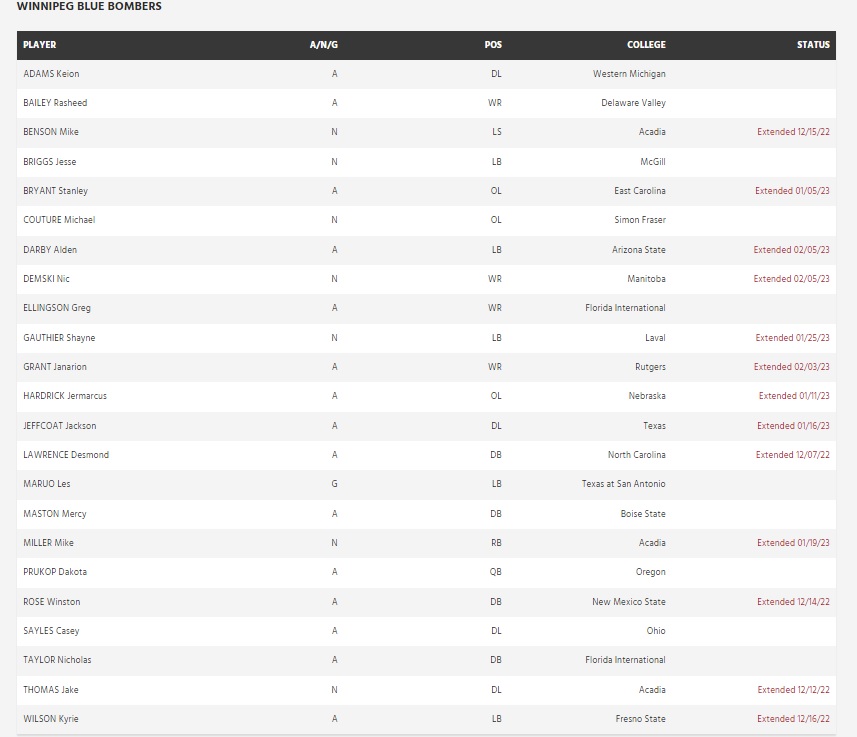The width and height of the screenshot is (857, 737).
Task: Click BRYANT Stanley's name
Action: 56,191
